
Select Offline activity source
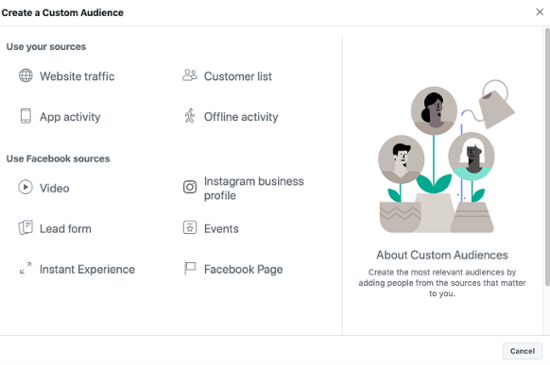241,117
